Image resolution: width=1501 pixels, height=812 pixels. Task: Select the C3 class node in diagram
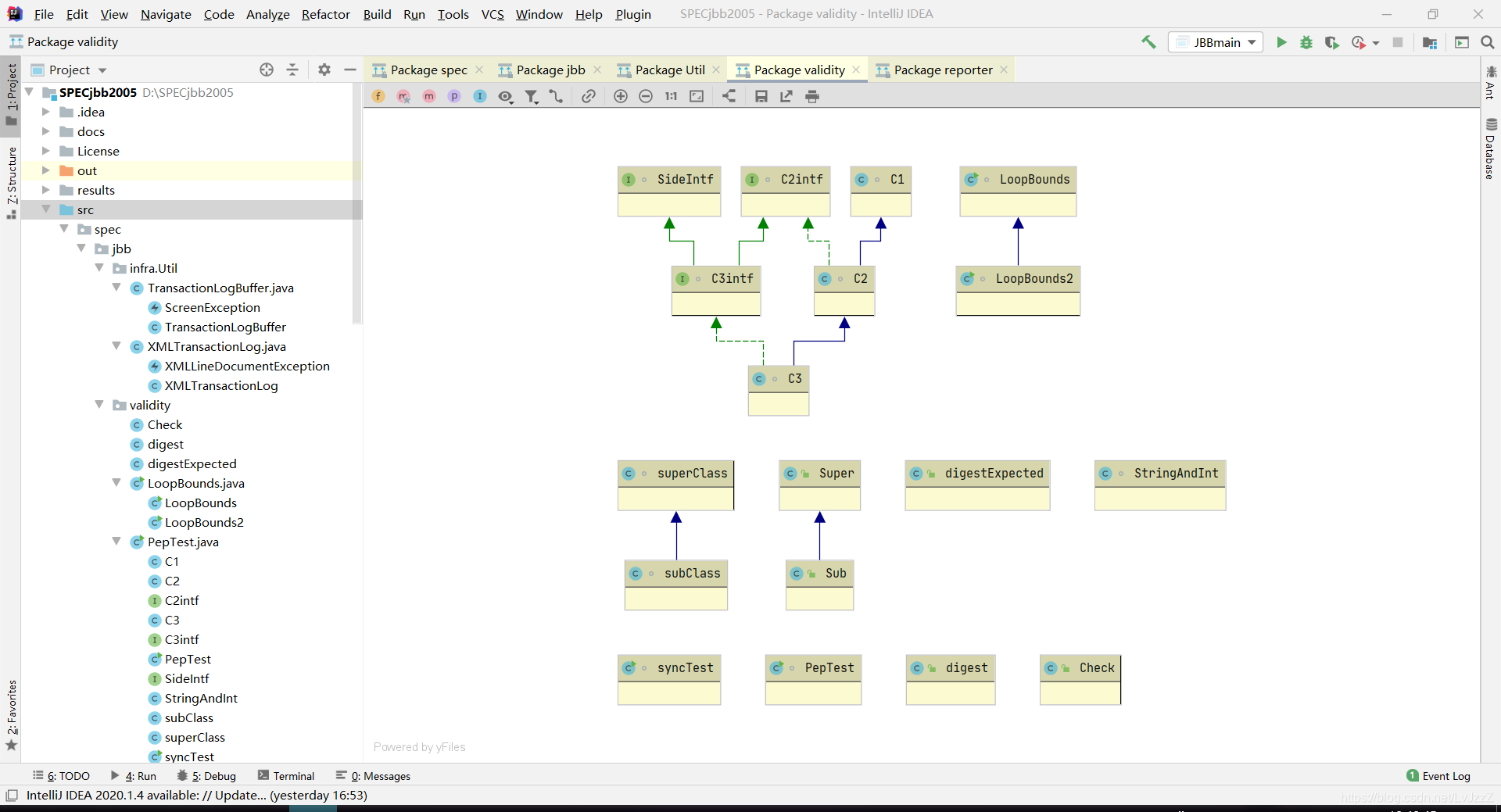click(778, 390)
